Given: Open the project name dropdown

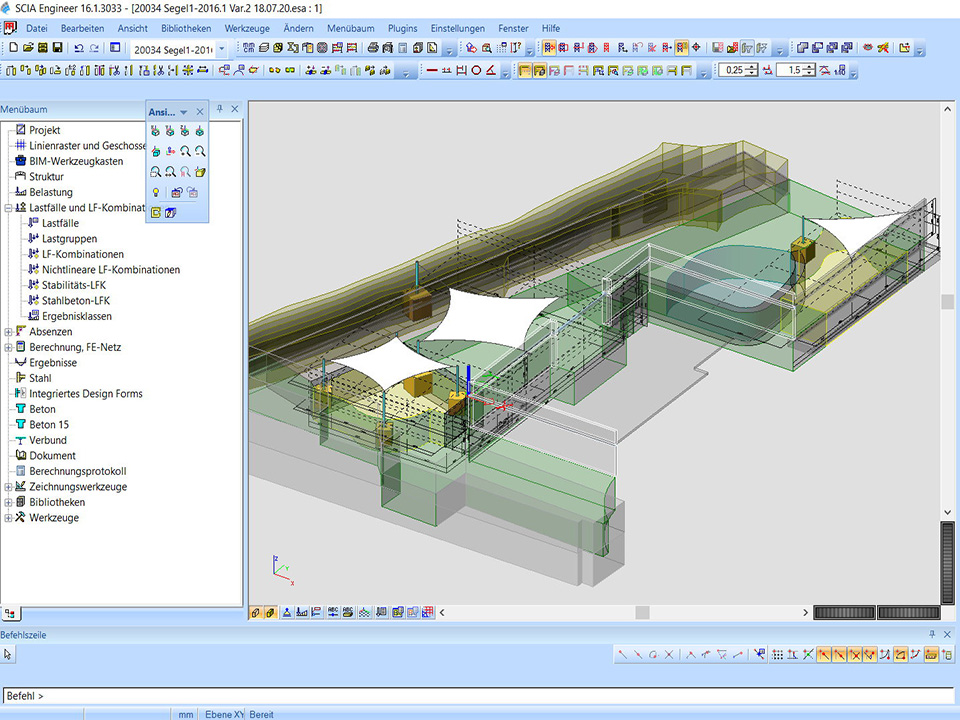Looking at the screenshot, I should coord(221,48).
